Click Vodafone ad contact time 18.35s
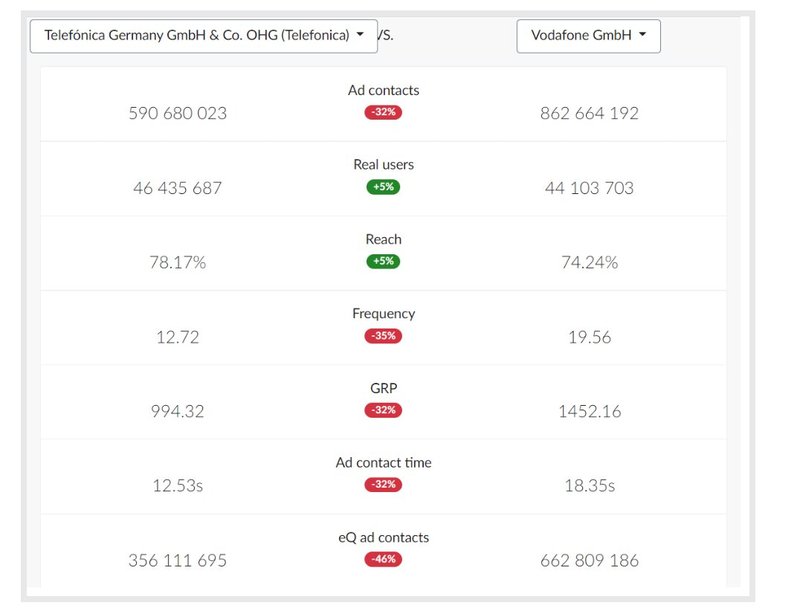 coord(589,486)
